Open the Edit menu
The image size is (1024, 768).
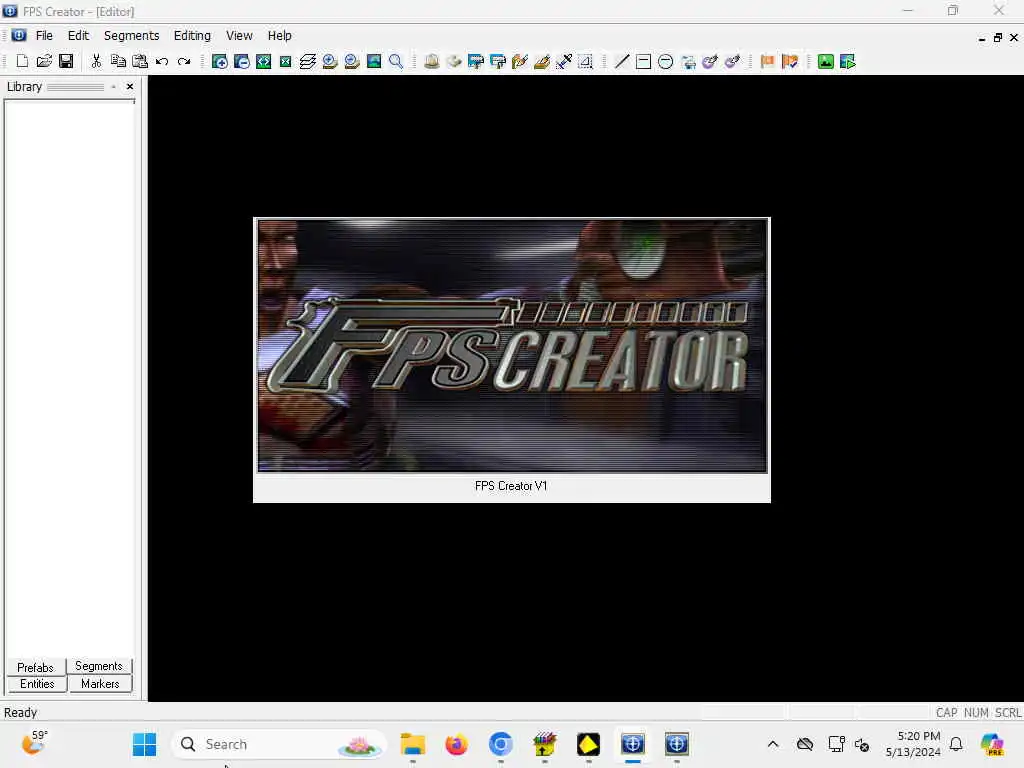click(x=78, y=36)
